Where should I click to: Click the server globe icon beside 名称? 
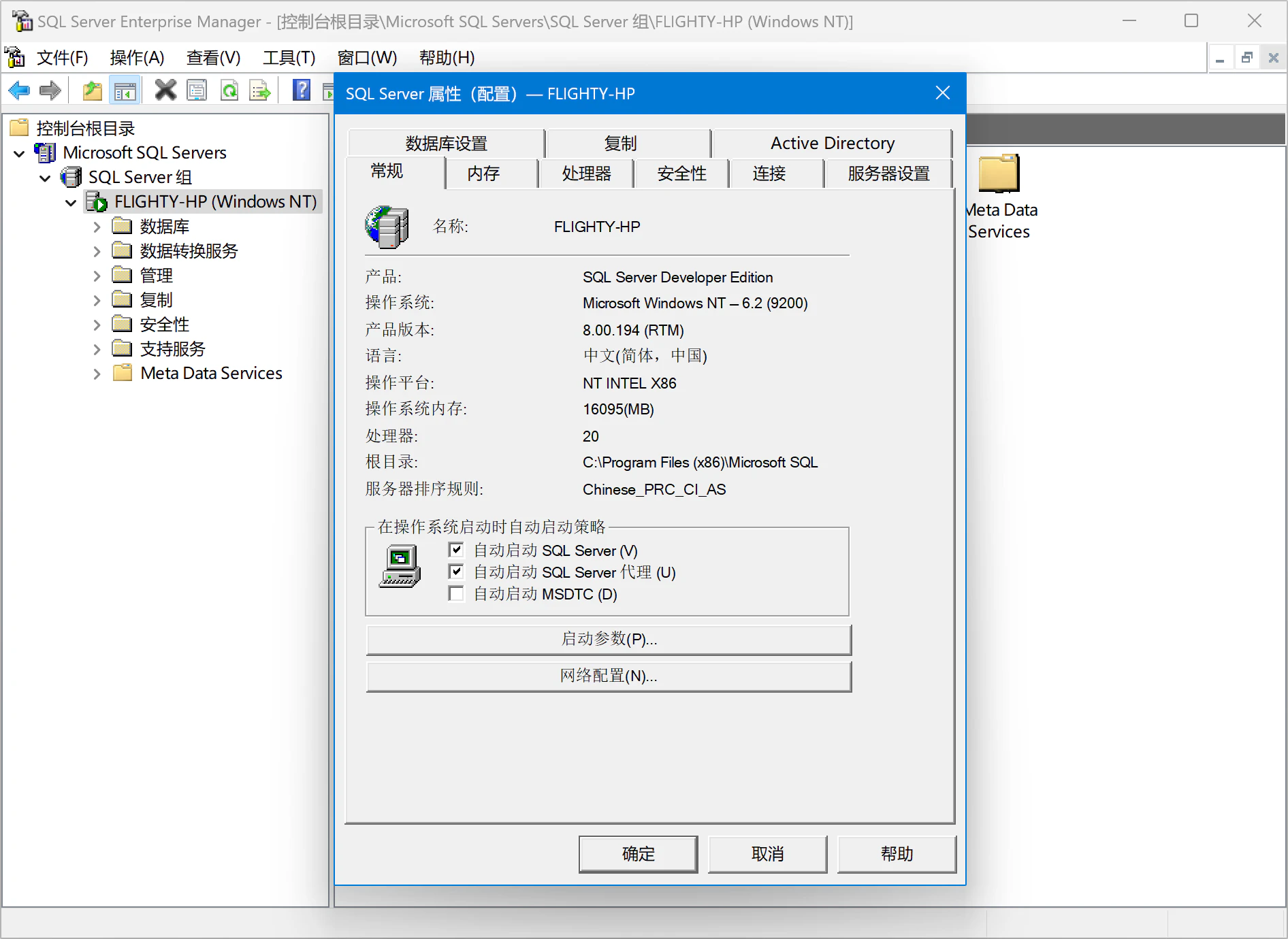[x=387, y=227]
